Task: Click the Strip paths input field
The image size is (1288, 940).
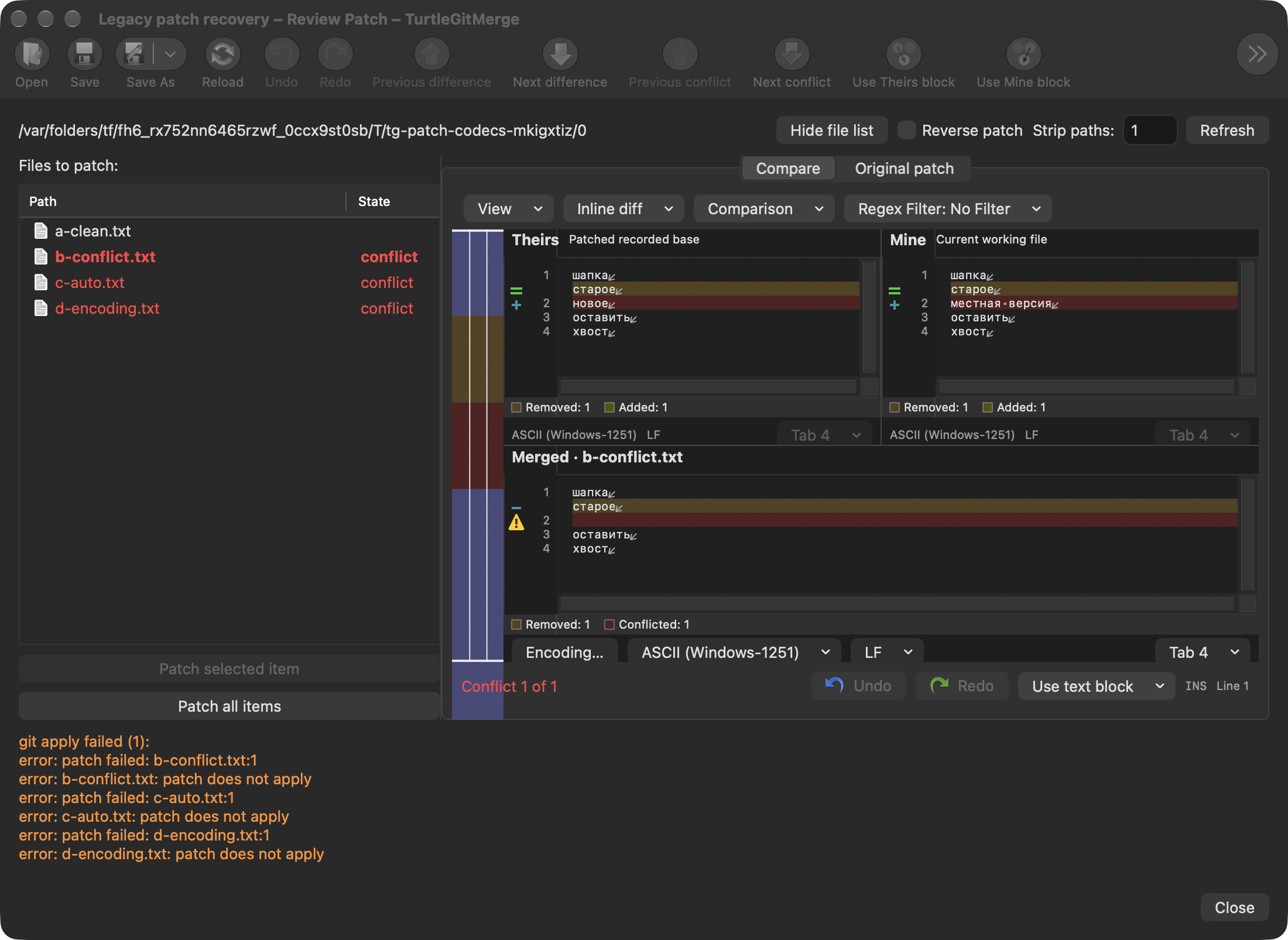Action: coord(1150,130)
